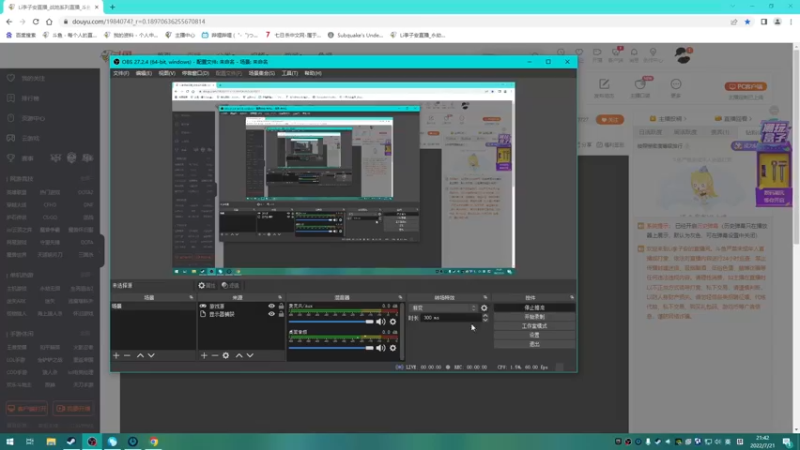Image resolution: width=800 pixels, height=450 pixels.
Task: Click the Douyu user avatar icon
Action: coord(683,55)
